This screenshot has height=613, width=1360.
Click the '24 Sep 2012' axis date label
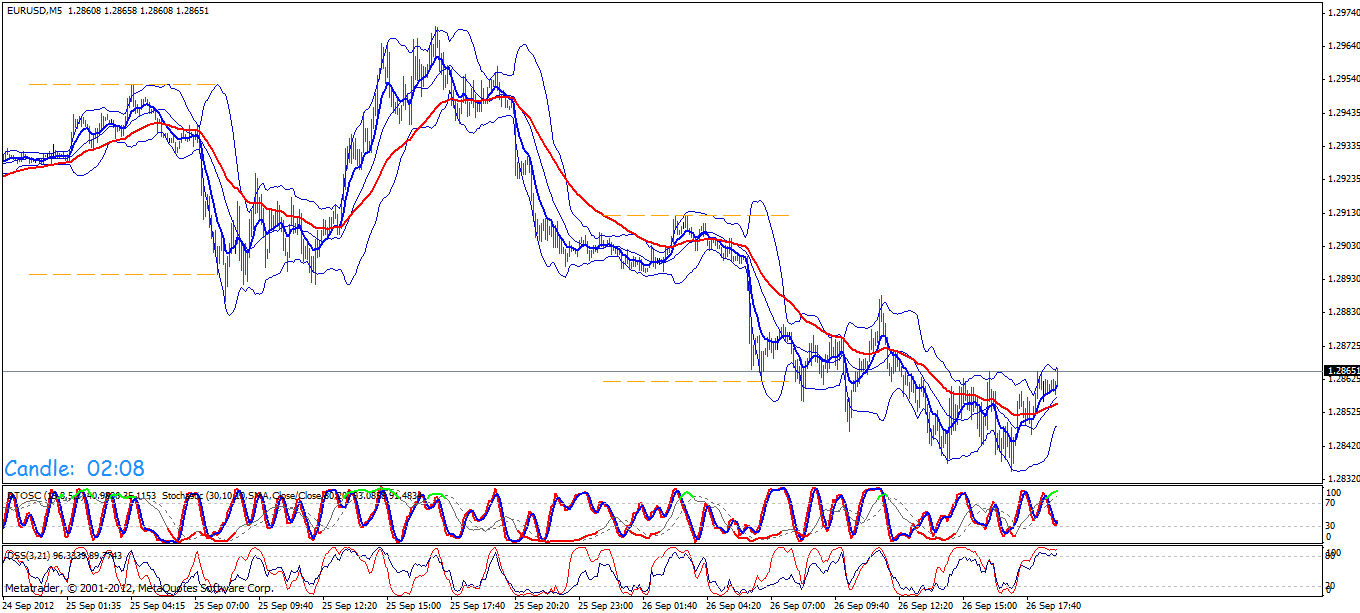click(x=28, y=604)
